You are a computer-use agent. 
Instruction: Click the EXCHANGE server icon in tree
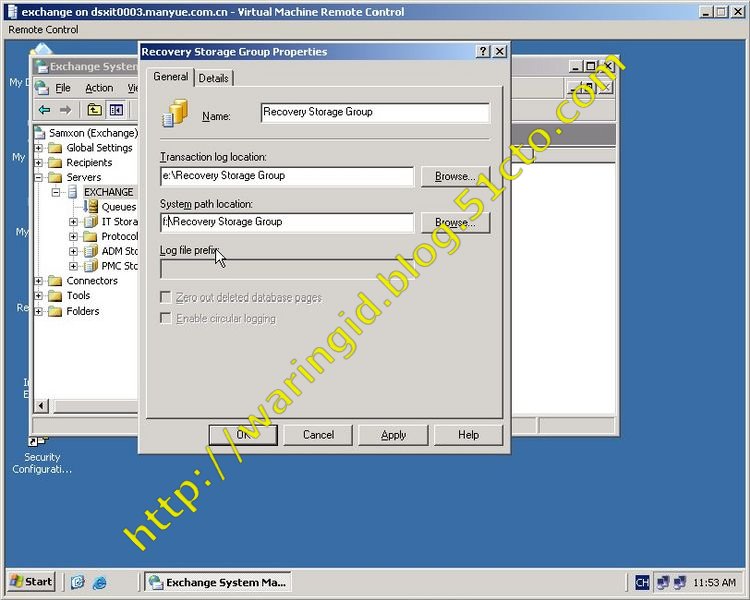pos(73,192)
